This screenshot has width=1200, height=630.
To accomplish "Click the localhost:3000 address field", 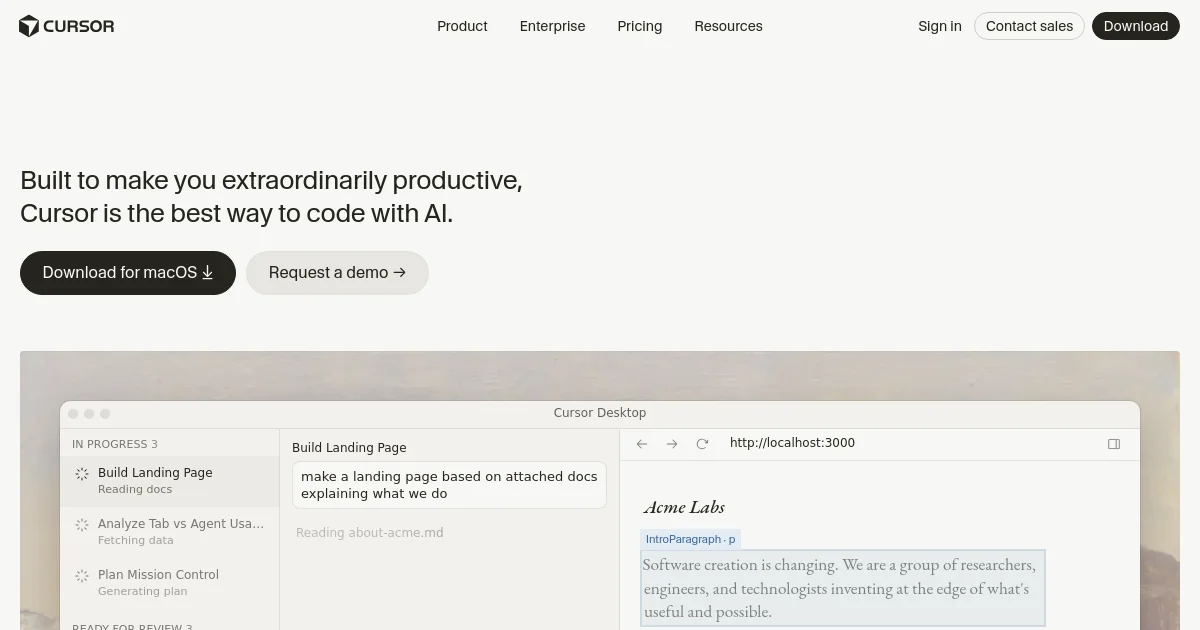I will click(792, 443).
